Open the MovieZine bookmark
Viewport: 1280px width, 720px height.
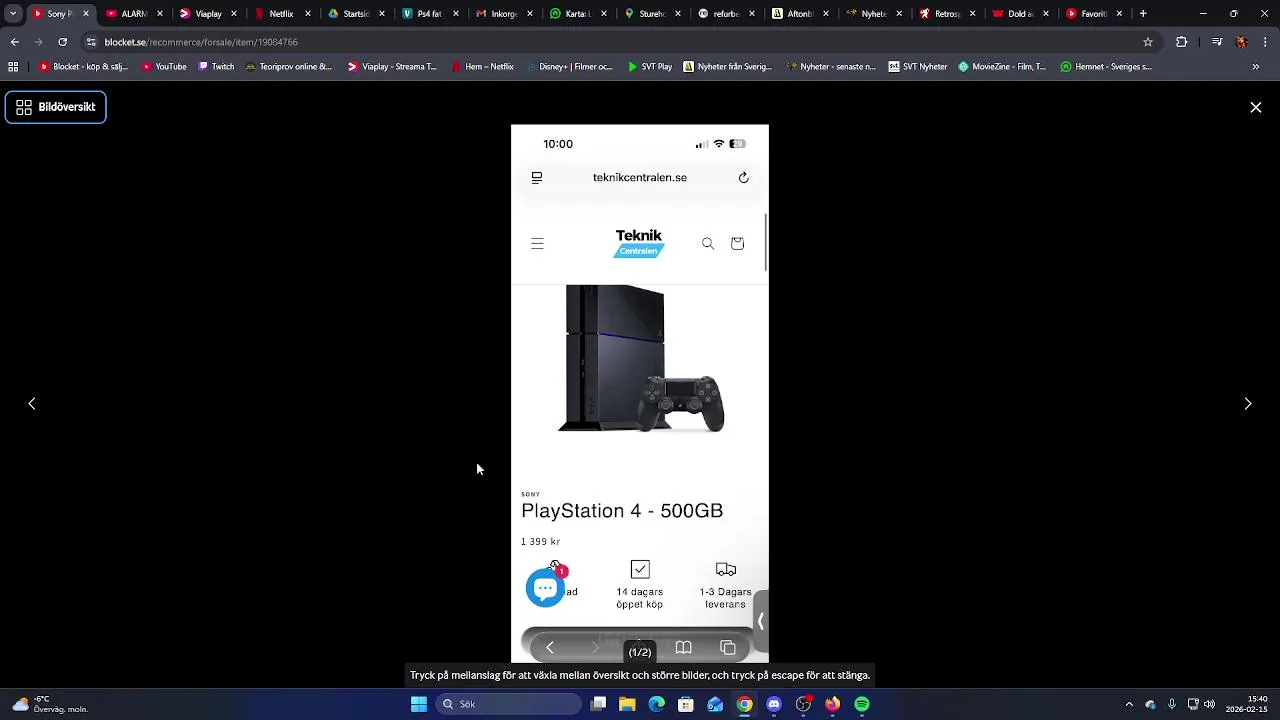tap(1002, 67)
